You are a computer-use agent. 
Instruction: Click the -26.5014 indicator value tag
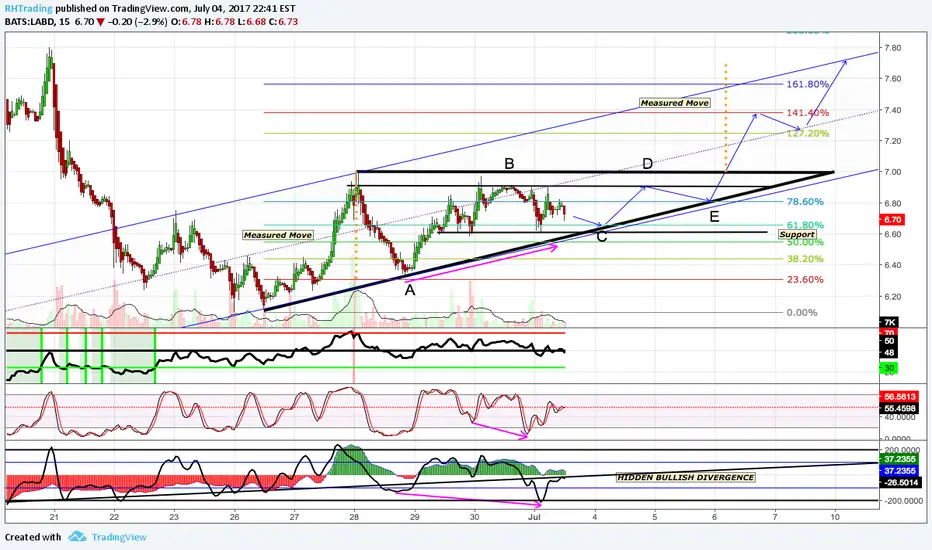pyautogui.click(x=899, y=483)
